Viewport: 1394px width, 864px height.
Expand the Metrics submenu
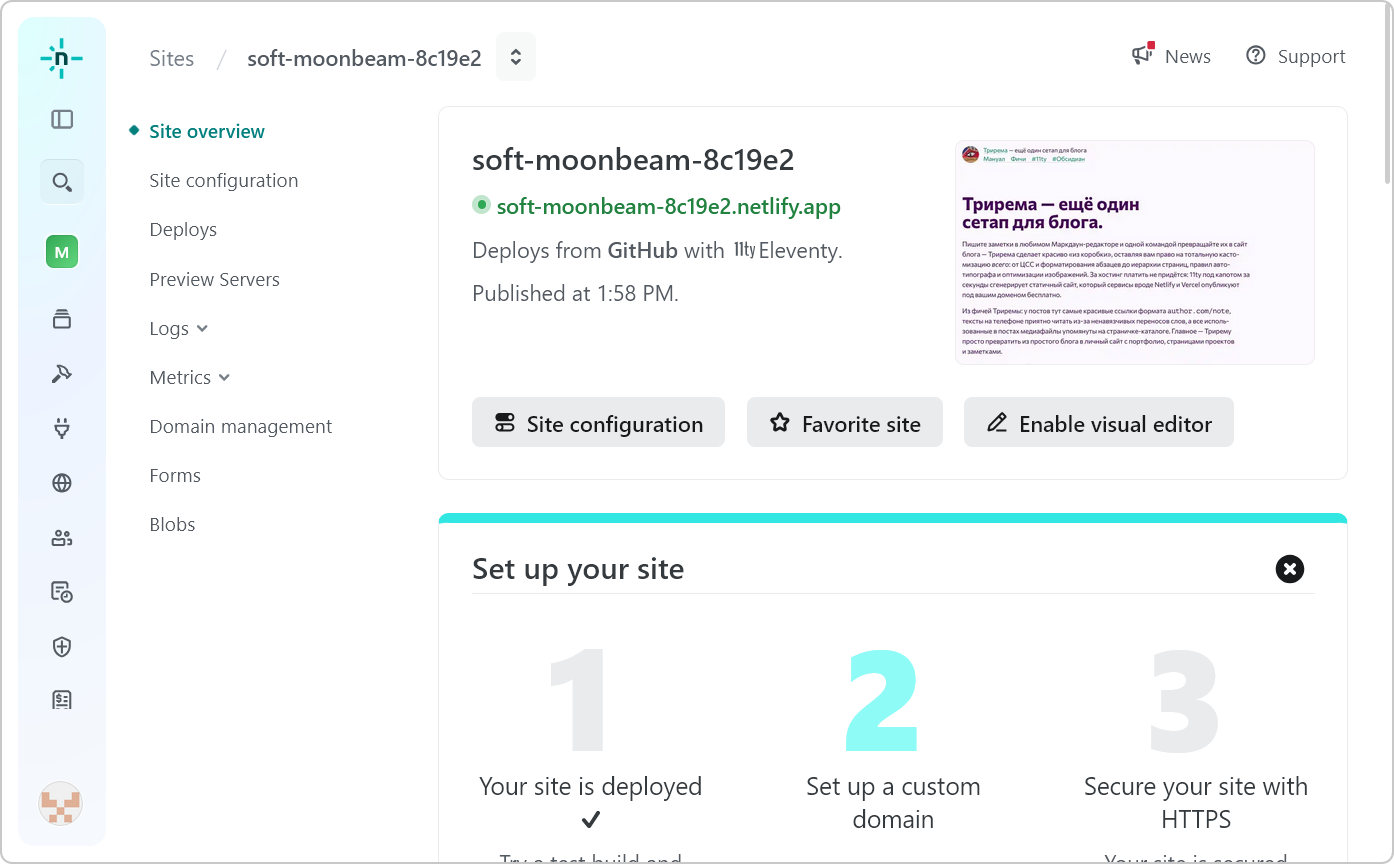tap(190, 378)
